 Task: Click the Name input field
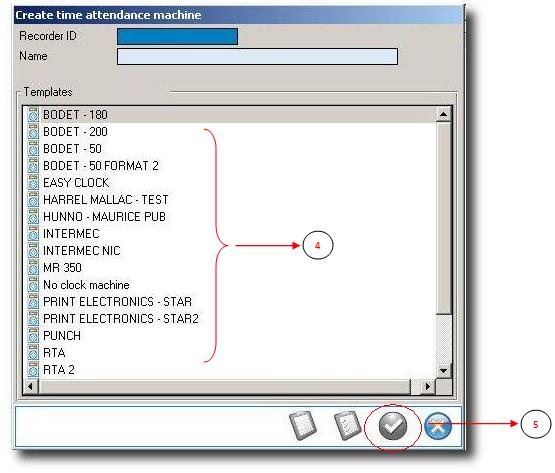(x=257, y=57)
